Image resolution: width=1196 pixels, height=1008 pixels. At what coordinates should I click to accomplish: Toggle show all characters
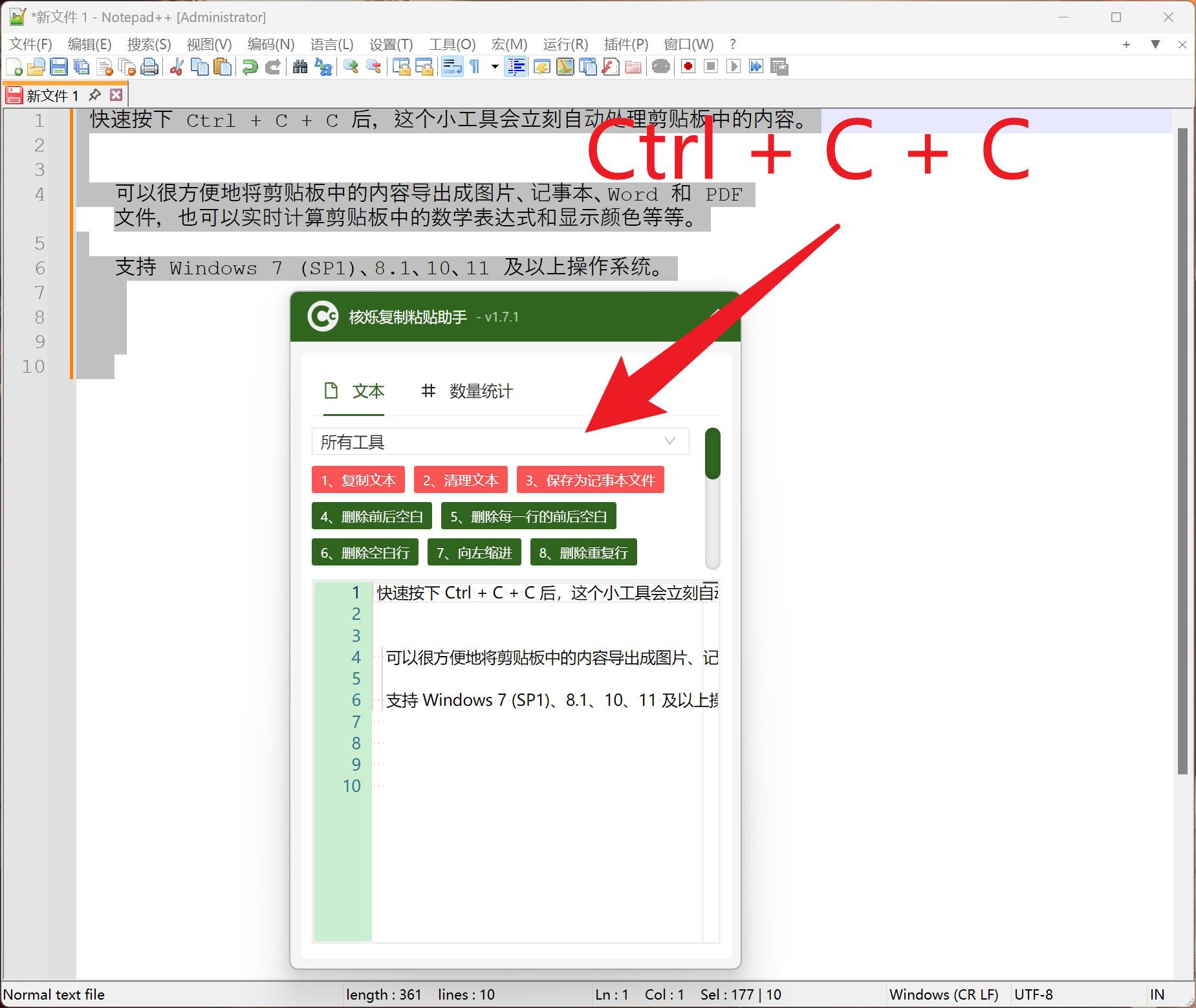(475, 67)
